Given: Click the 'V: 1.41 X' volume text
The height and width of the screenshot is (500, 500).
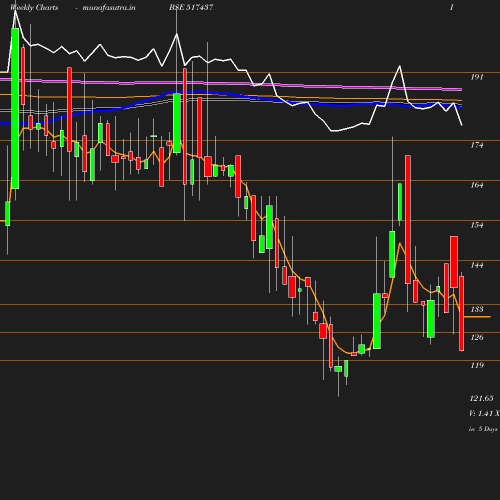Looking at the screenshot, I should coord(484,414).
